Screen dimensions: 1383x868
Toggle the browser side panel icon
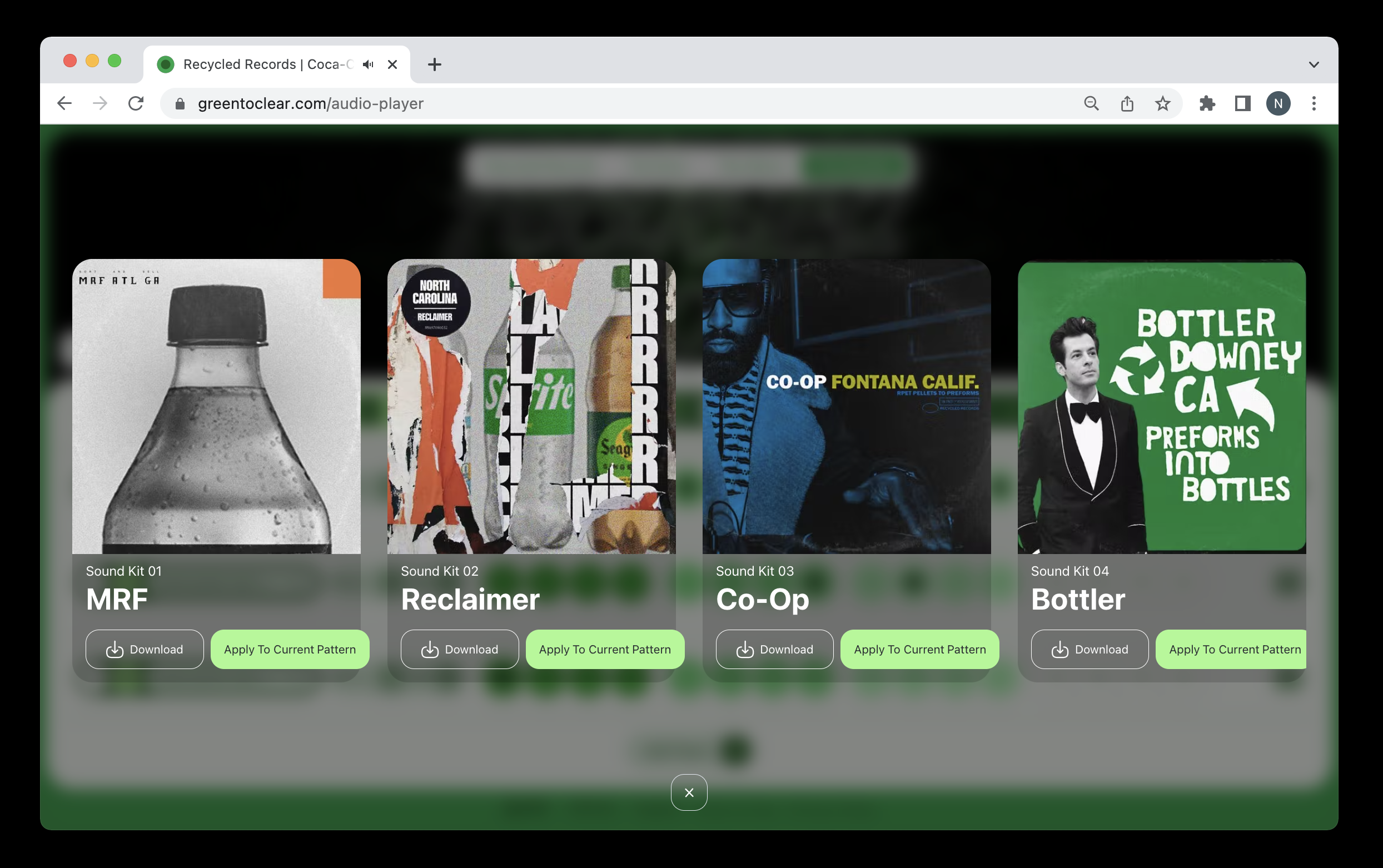[x=1242, y=103]
